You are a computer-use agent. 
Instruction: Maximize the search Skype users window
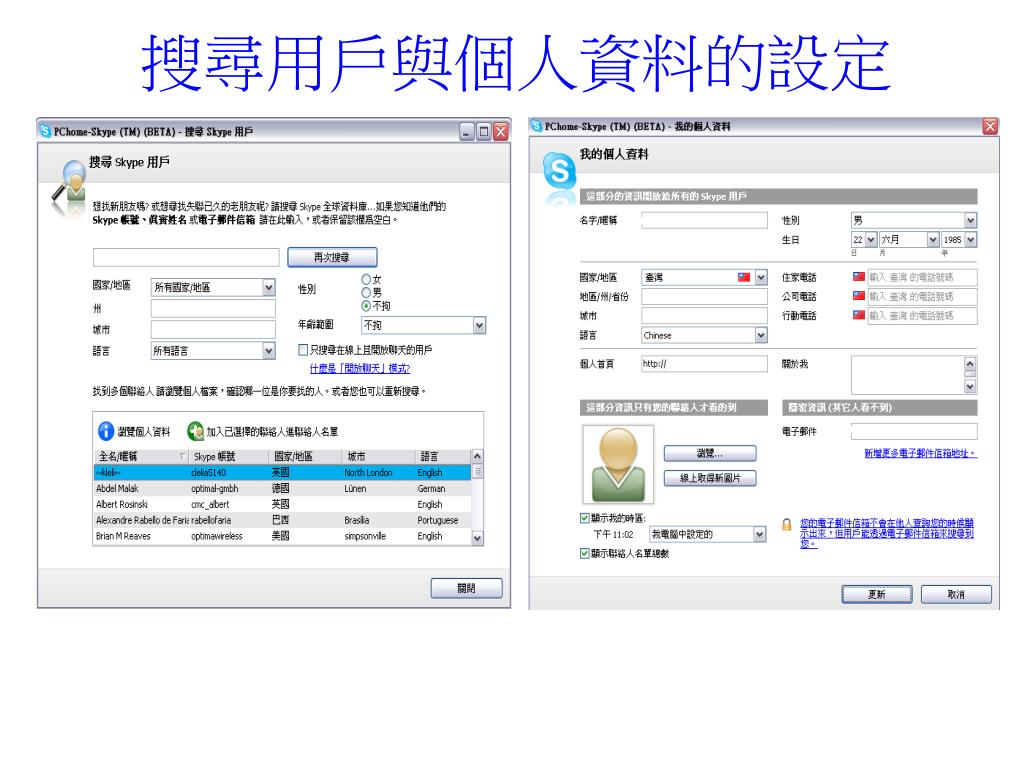483,132
